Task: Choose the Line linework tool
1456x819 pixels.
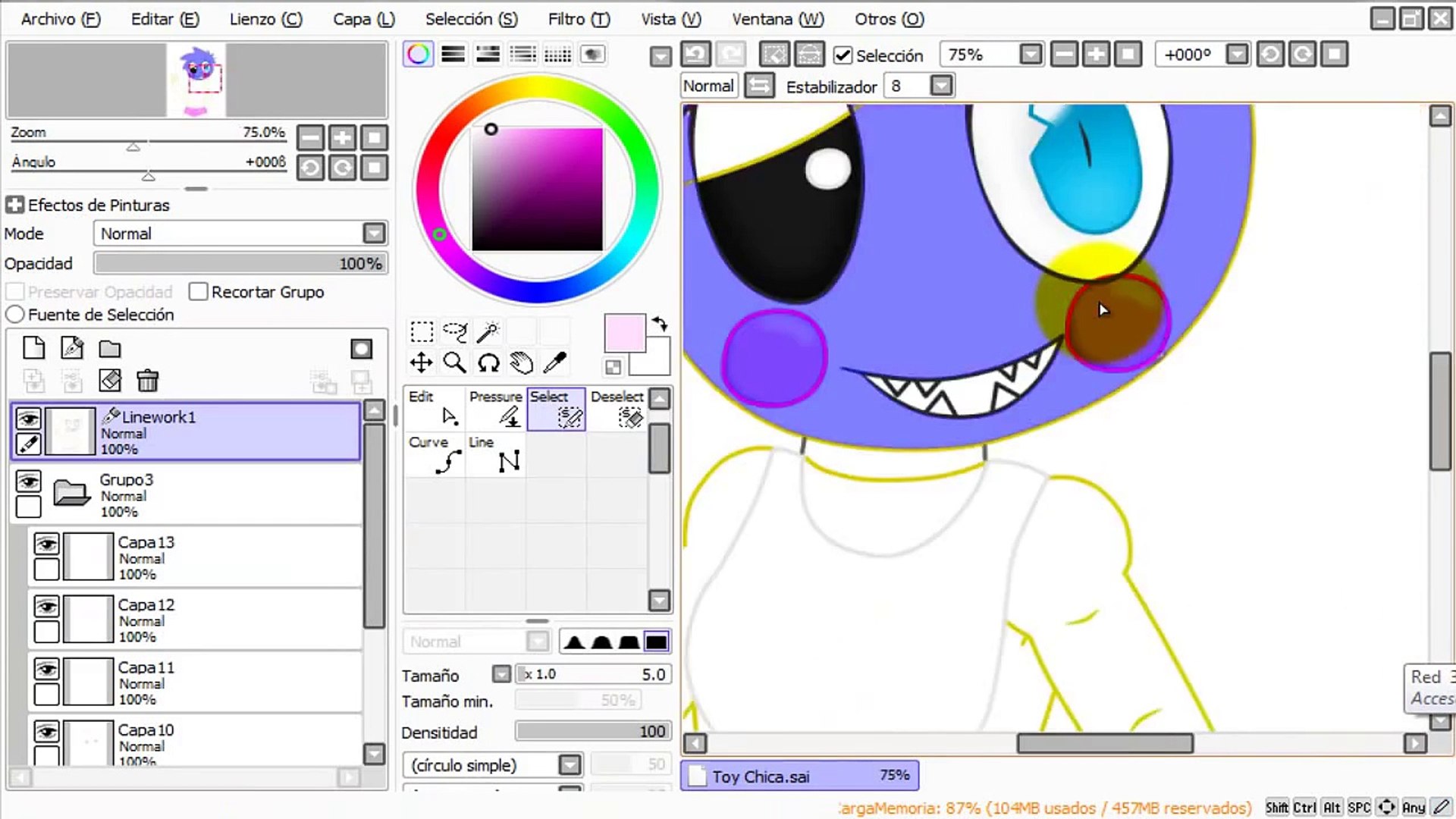Action: coord(496,454)
